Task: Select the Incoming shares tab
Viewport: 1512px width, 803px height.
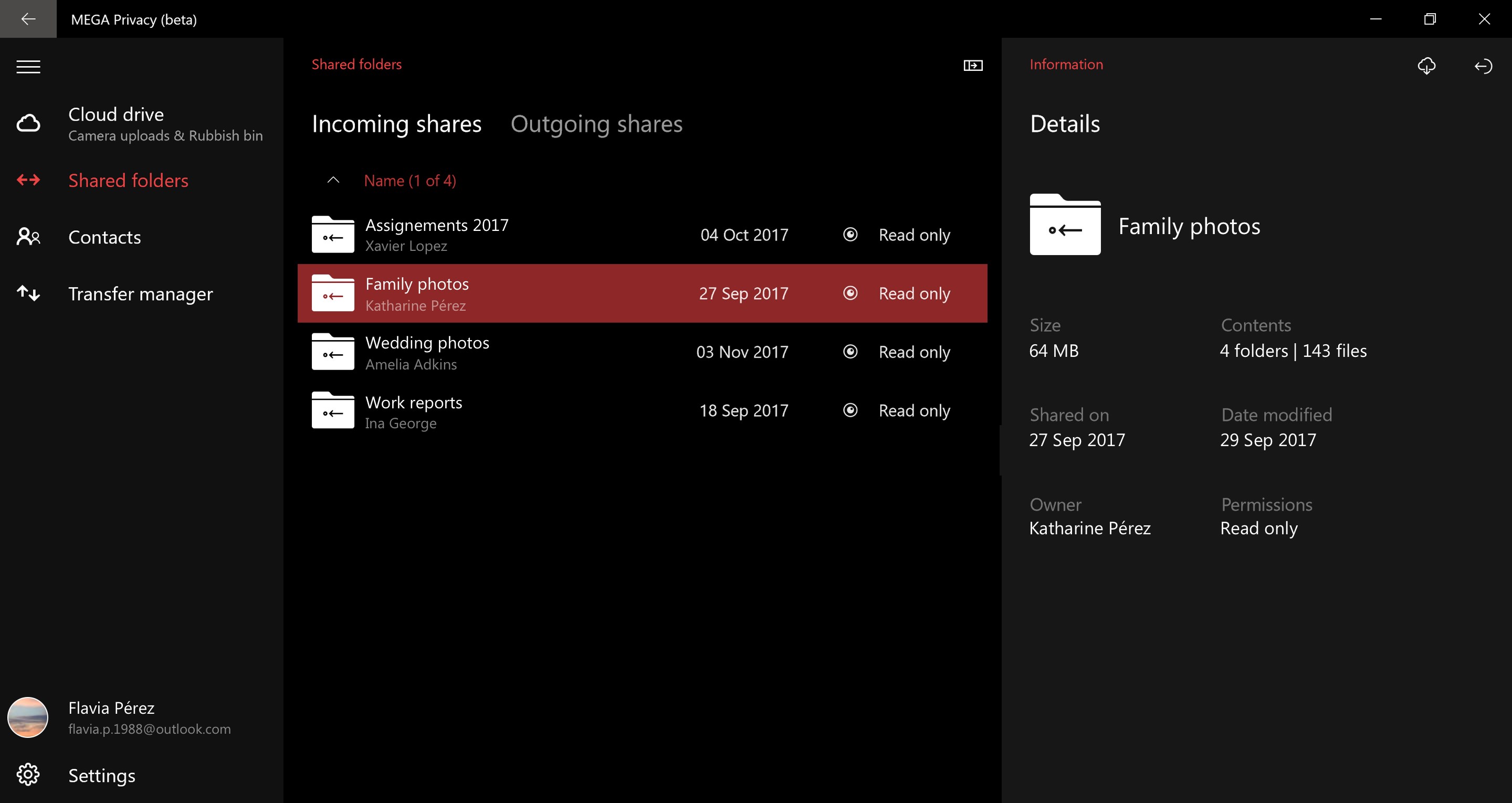Action: (396, 124)
